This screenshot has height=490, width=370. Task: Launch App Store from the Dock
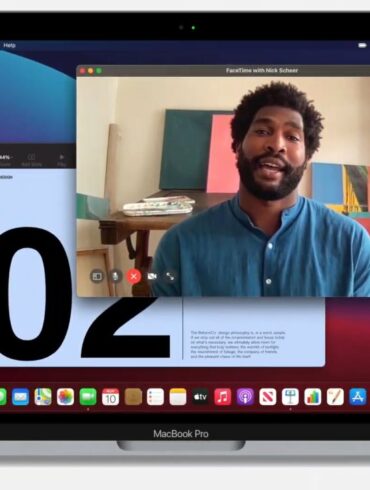[x=358, y=397]
